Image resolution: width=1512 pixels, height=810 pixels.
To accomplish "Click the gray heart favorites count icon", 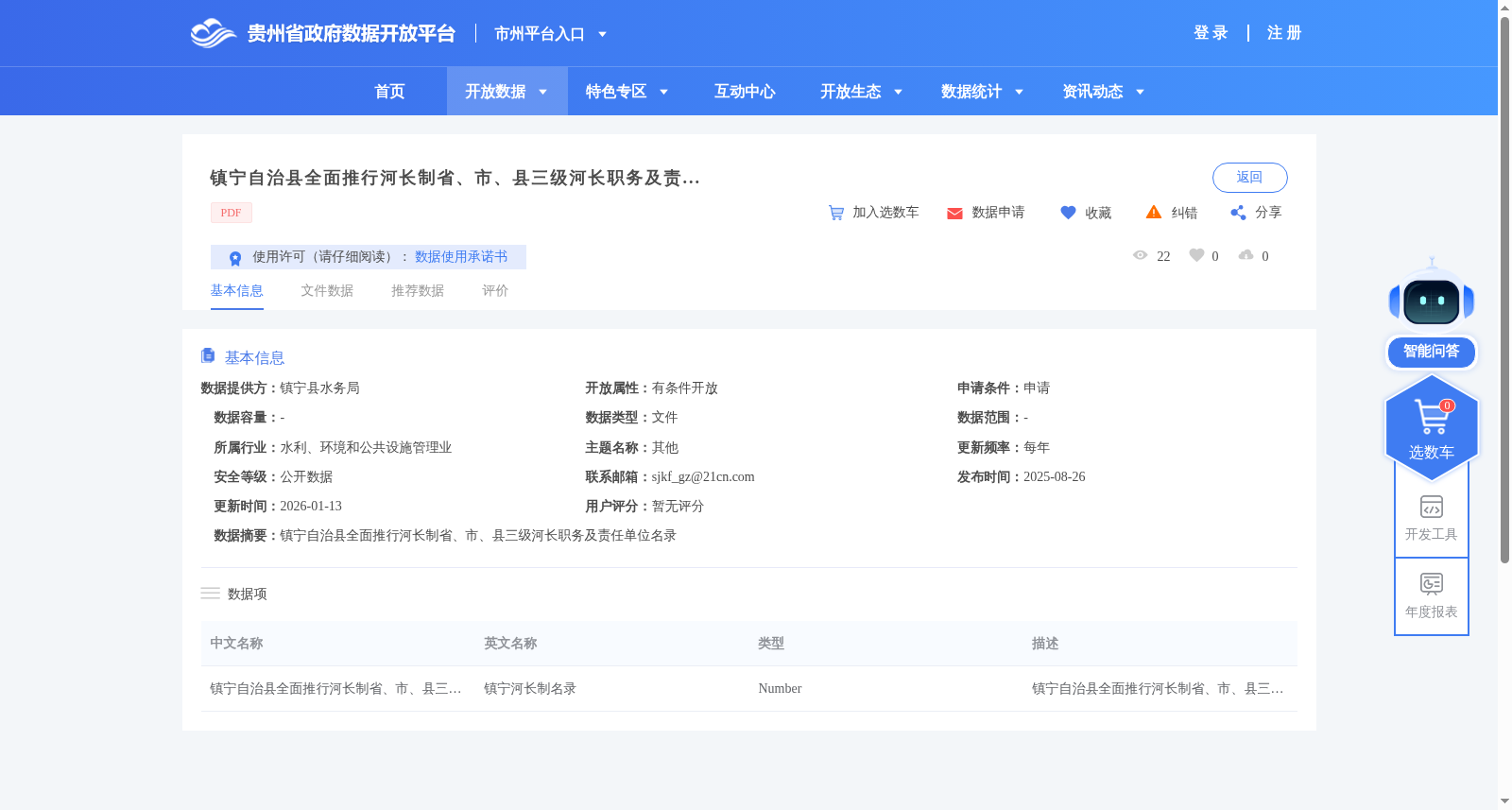I will (x=1196, y=255).
